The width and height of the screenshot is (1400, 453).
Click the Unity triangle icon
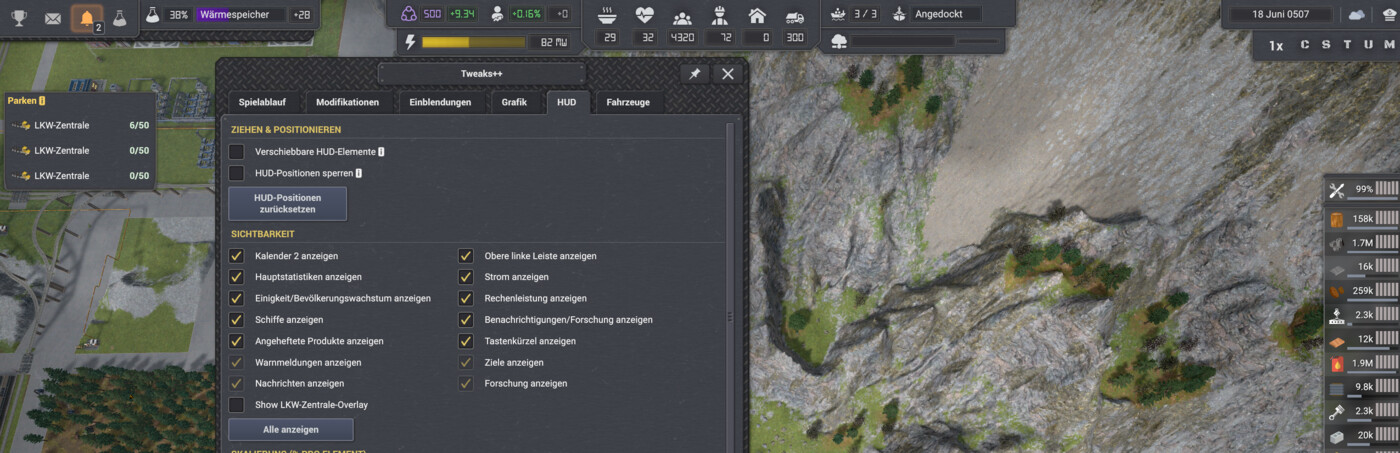click(x=407, y=14)
